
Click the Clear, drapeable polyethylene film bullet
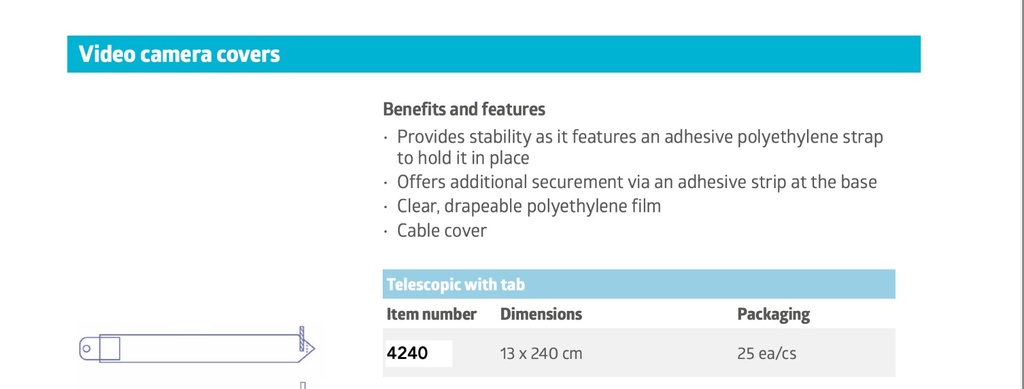point(529,206)
